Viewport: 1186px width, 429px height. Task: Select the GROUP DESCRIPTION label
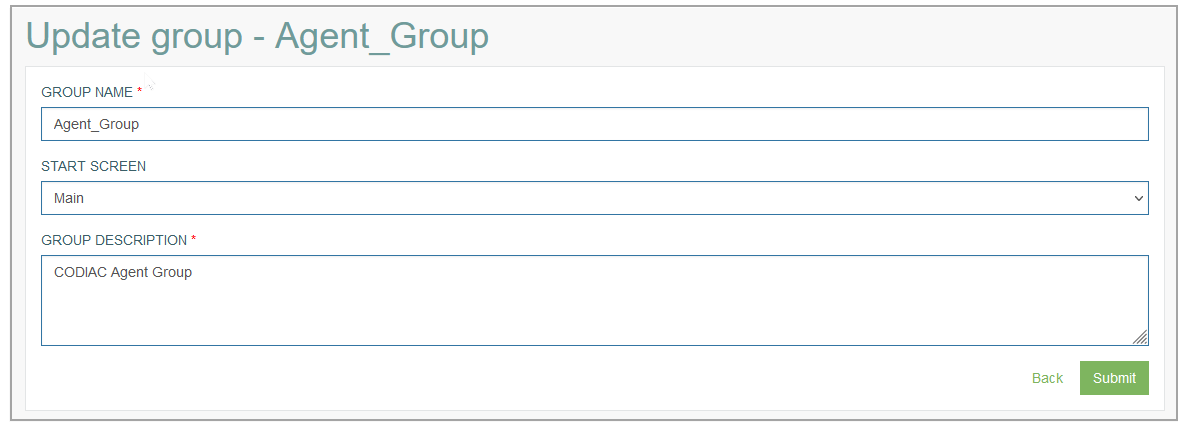(114, 240)
